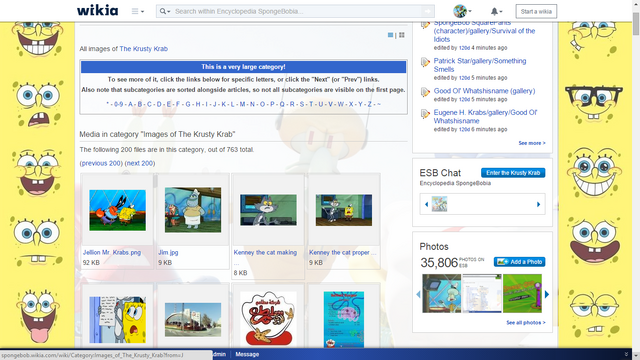Click edit icon beside Good Ol' Whatshisname (gallery)
Image resolution: width=640 pixels, height=360 pixels.
(425, 92)
